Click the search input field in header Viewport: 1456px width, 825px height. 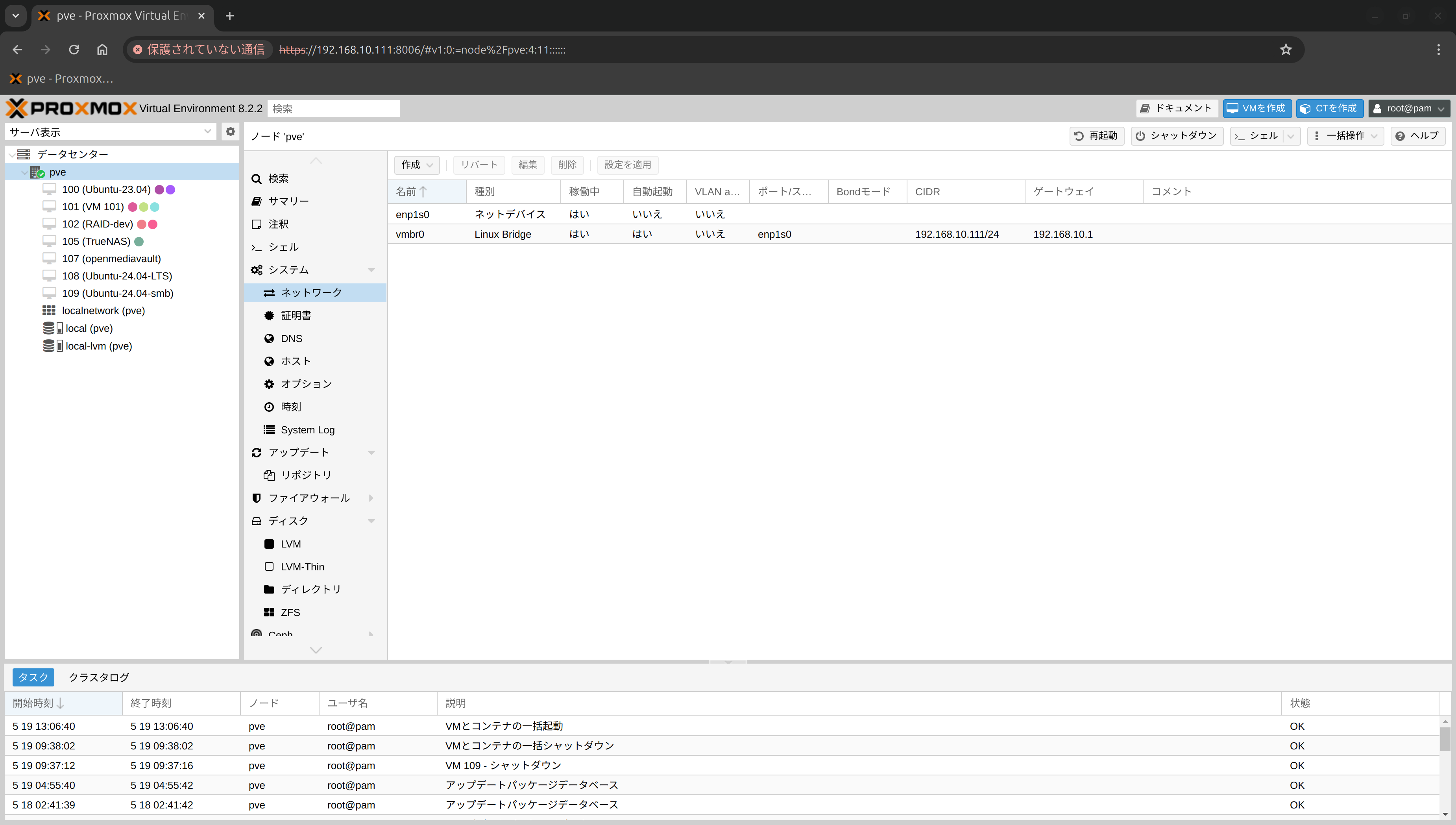(x=333, y=108)
